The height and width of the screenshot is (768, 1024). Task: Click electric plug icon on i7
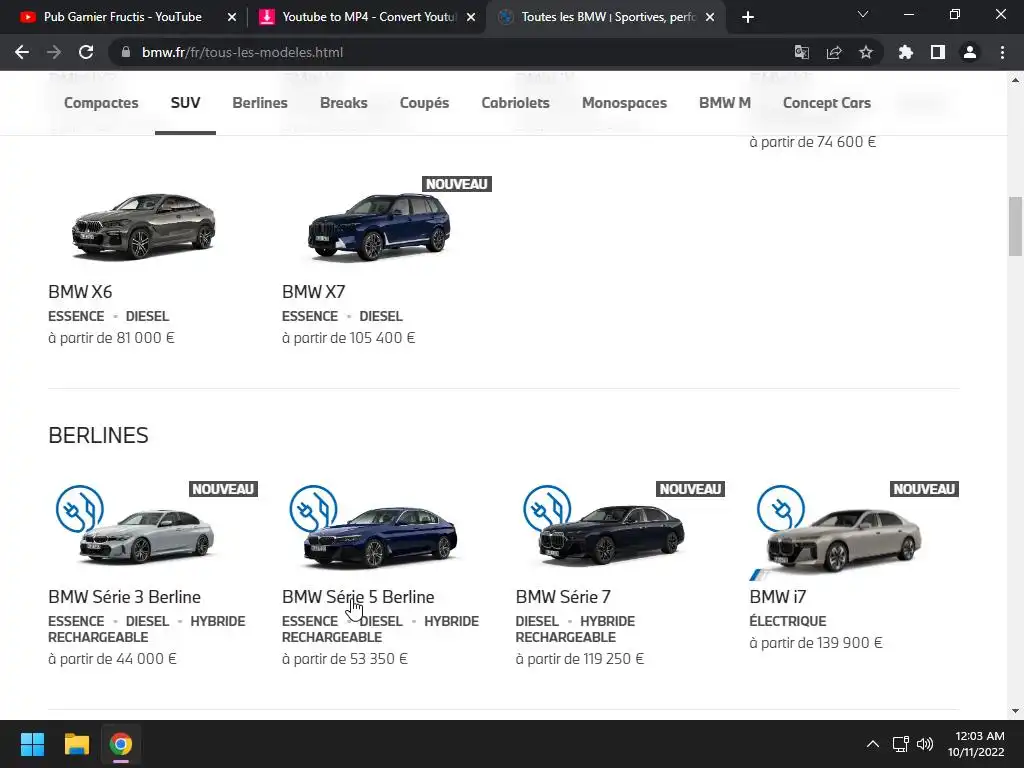pyautogui.click(x=781, y=509)
